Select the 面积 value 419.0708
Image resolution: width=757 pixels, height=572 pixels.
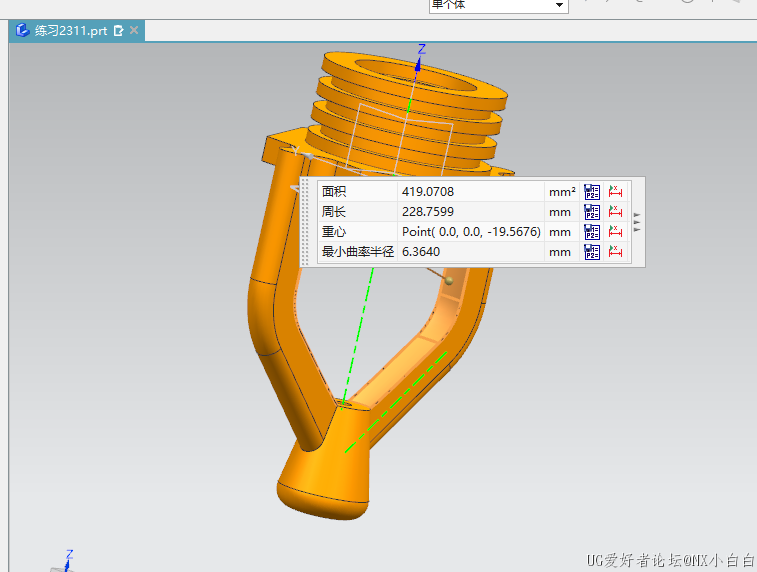428,191
